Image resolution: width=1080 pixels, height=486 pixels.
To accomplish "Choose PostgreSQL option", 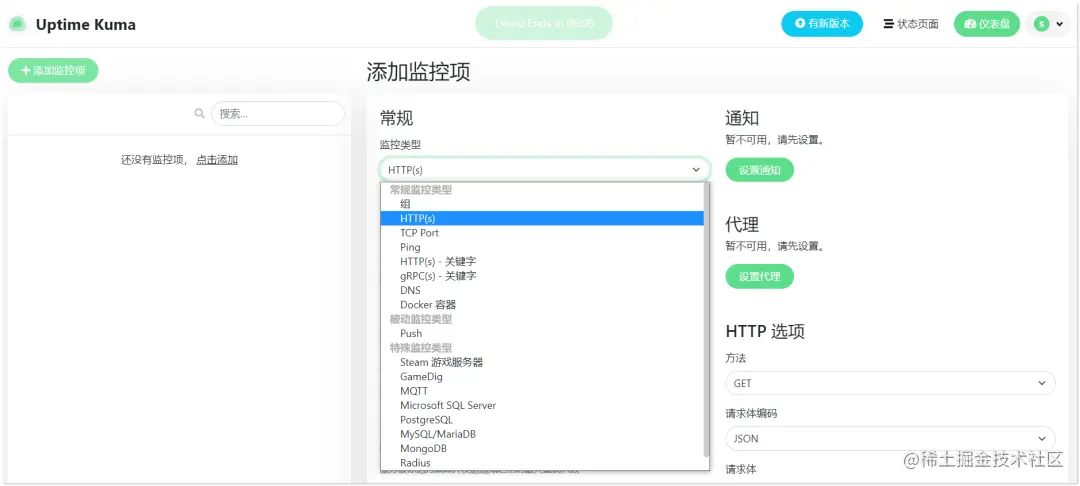I will (x=542, y=420).
